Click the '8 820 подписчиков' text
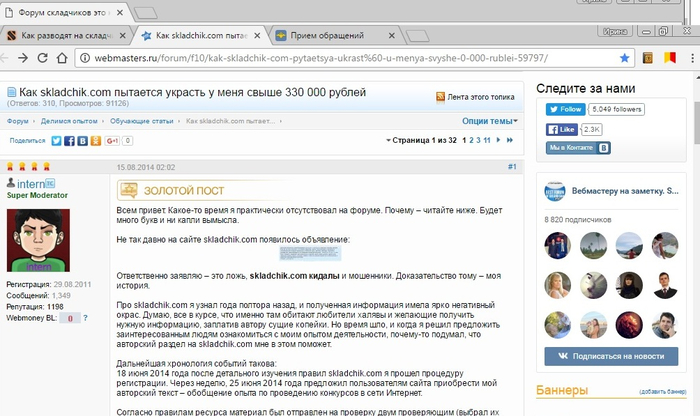Viewport: 700px width, 416px height. (x=578, y=220)
